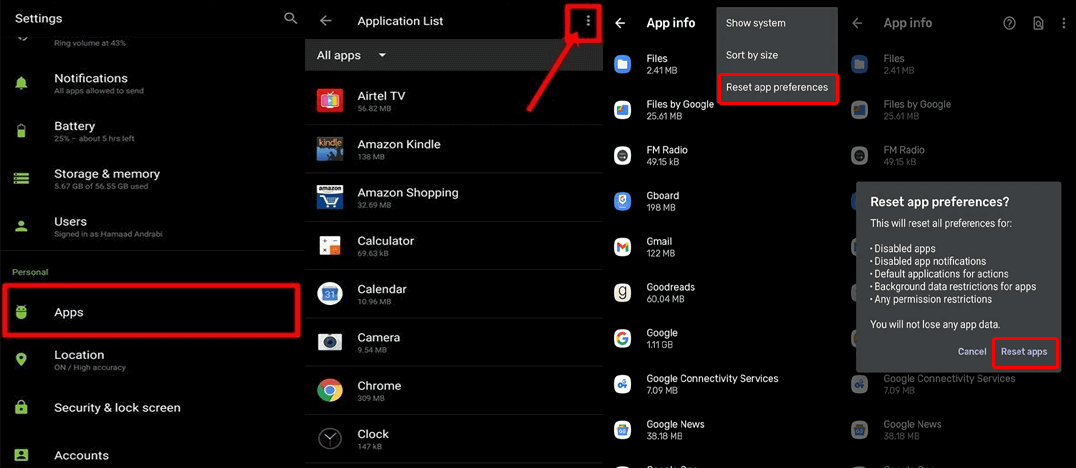Open Battery via its battery icon

(x=21, y=131)
